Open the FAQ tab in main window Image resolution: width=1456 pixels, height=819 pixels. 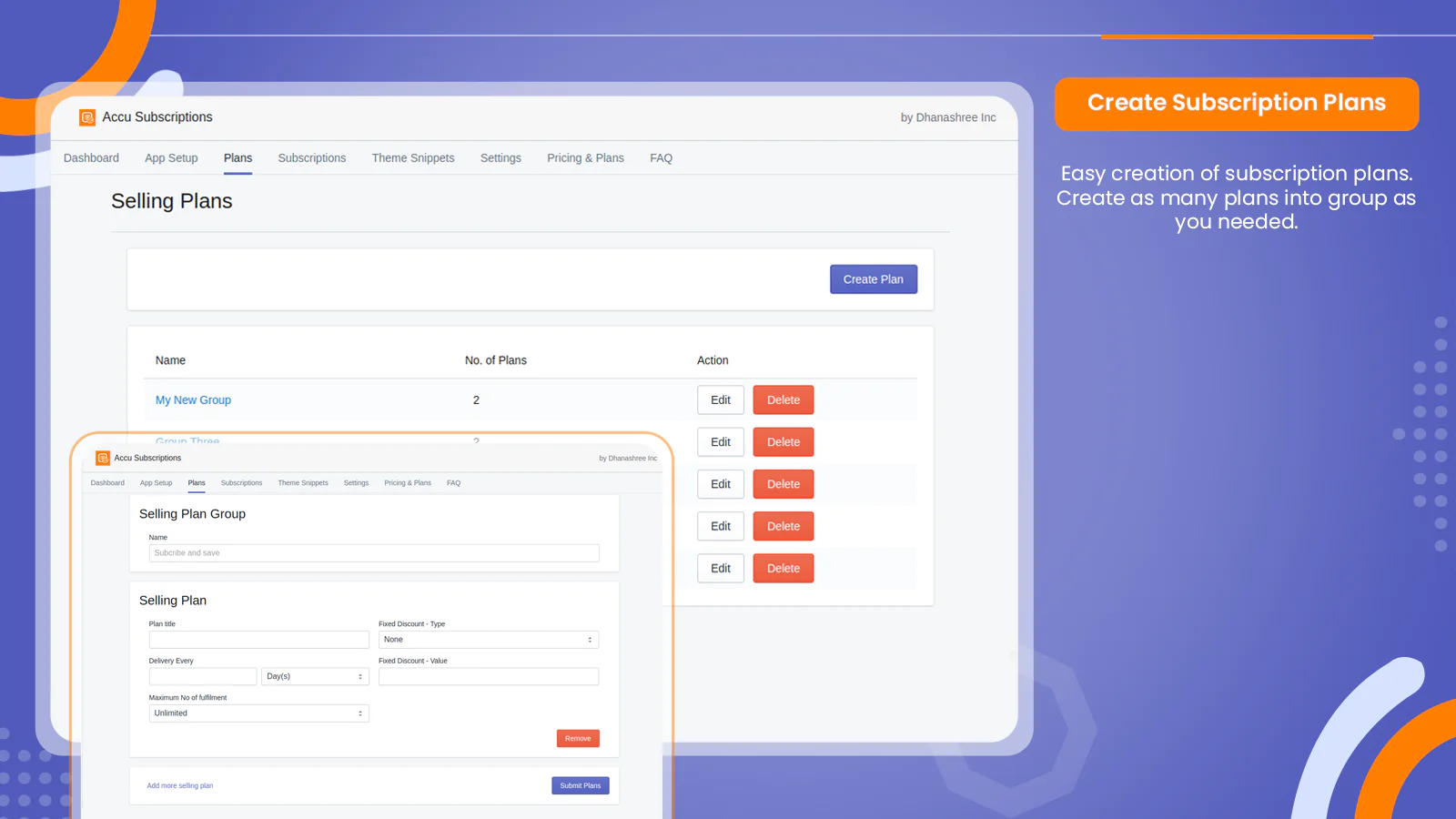click(661, 158)
